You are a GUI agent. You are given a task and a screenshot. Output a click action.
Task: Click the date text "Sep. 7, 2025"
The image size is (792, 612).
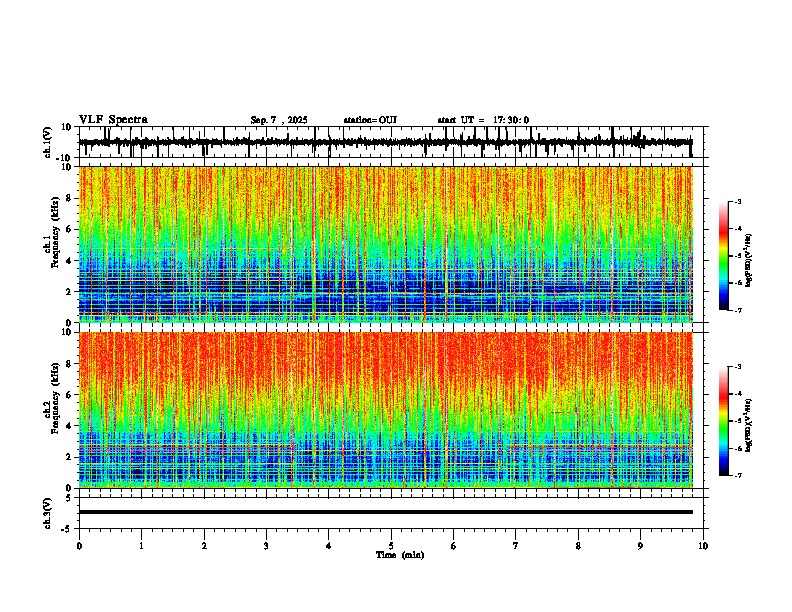279,120
